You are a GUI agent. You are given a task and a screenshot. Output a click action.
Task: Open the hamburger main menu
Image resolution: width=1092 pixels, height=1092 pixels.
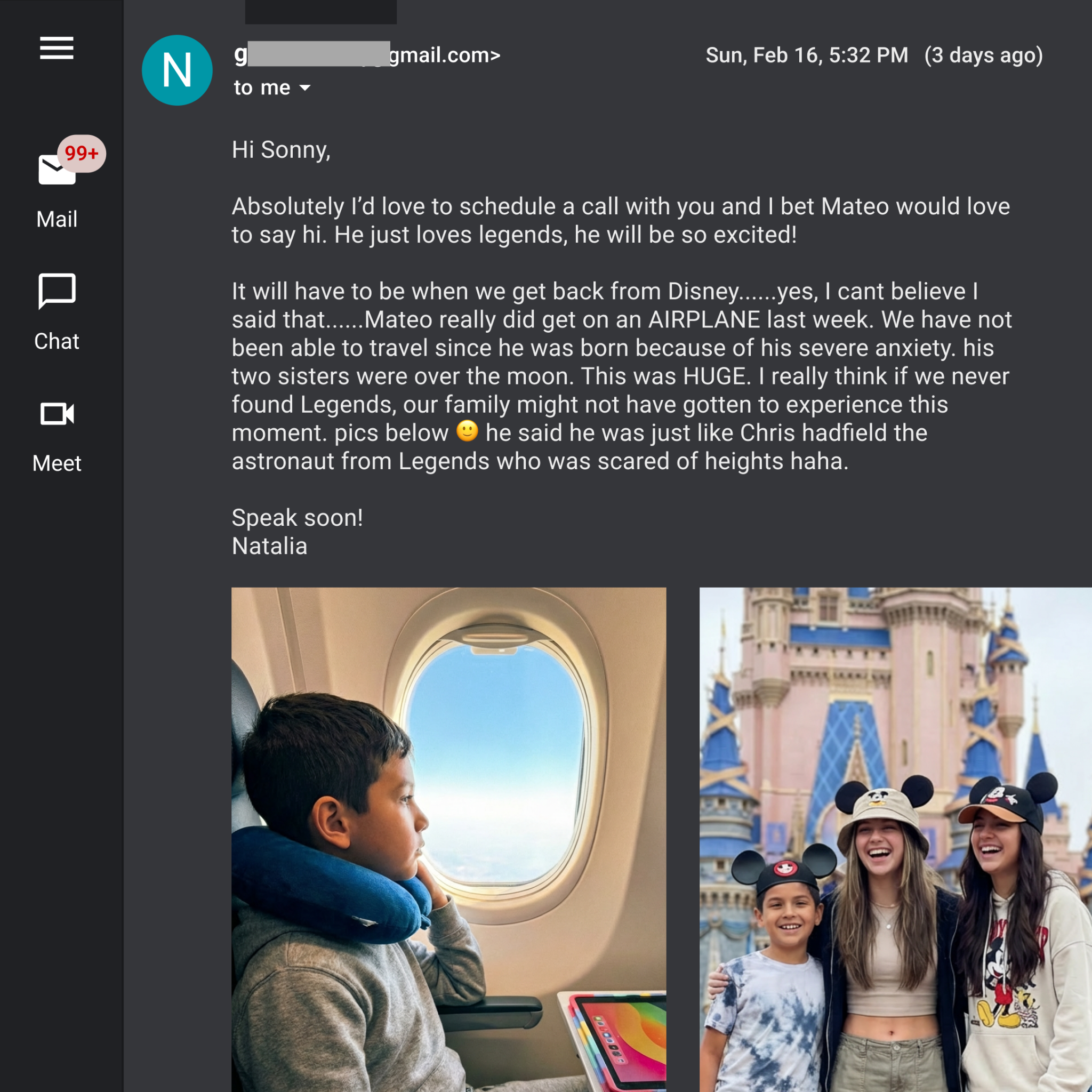click(57, 48)
